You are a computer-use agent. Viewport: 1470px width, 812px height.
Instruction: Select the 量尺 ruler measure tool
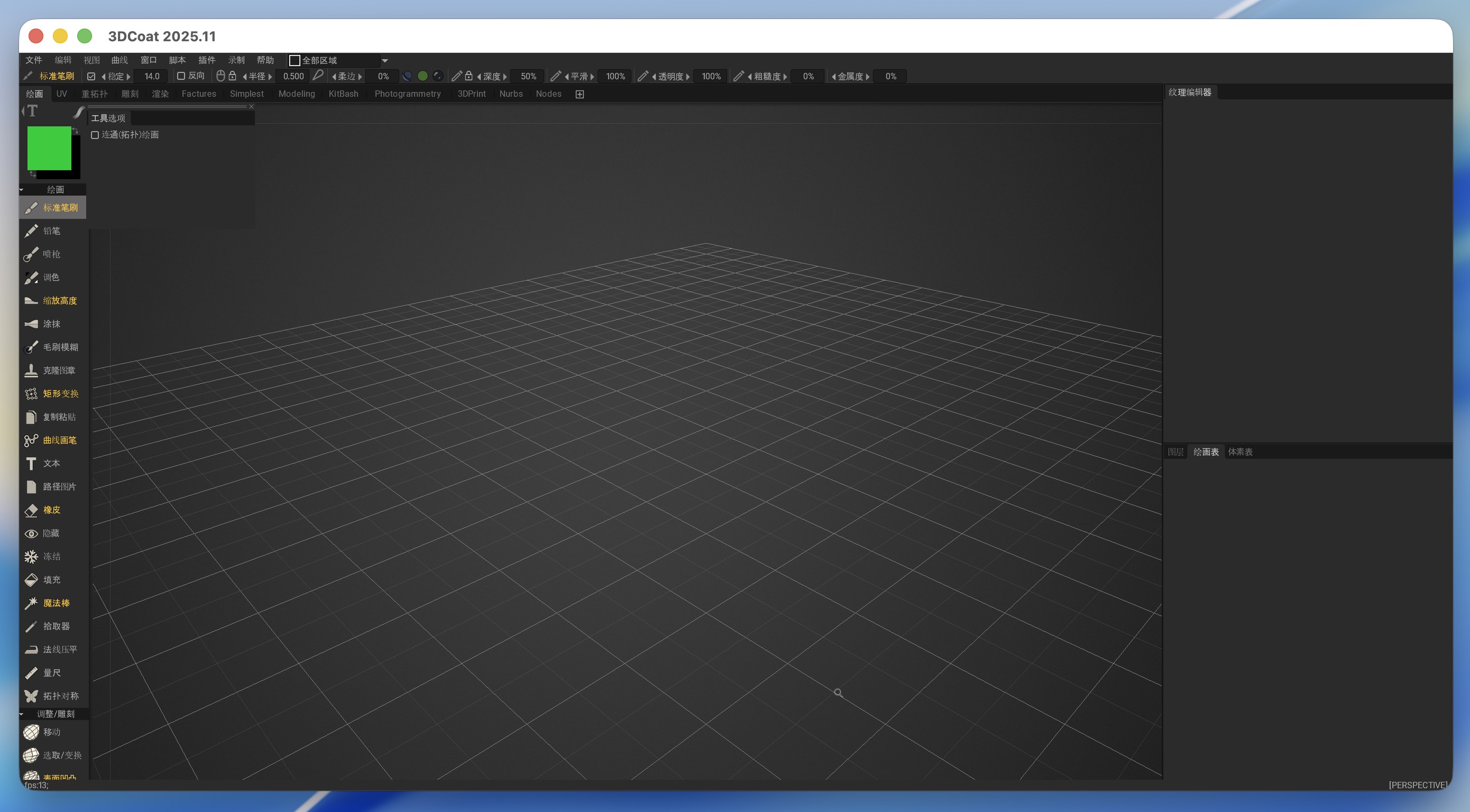point(51,673)
